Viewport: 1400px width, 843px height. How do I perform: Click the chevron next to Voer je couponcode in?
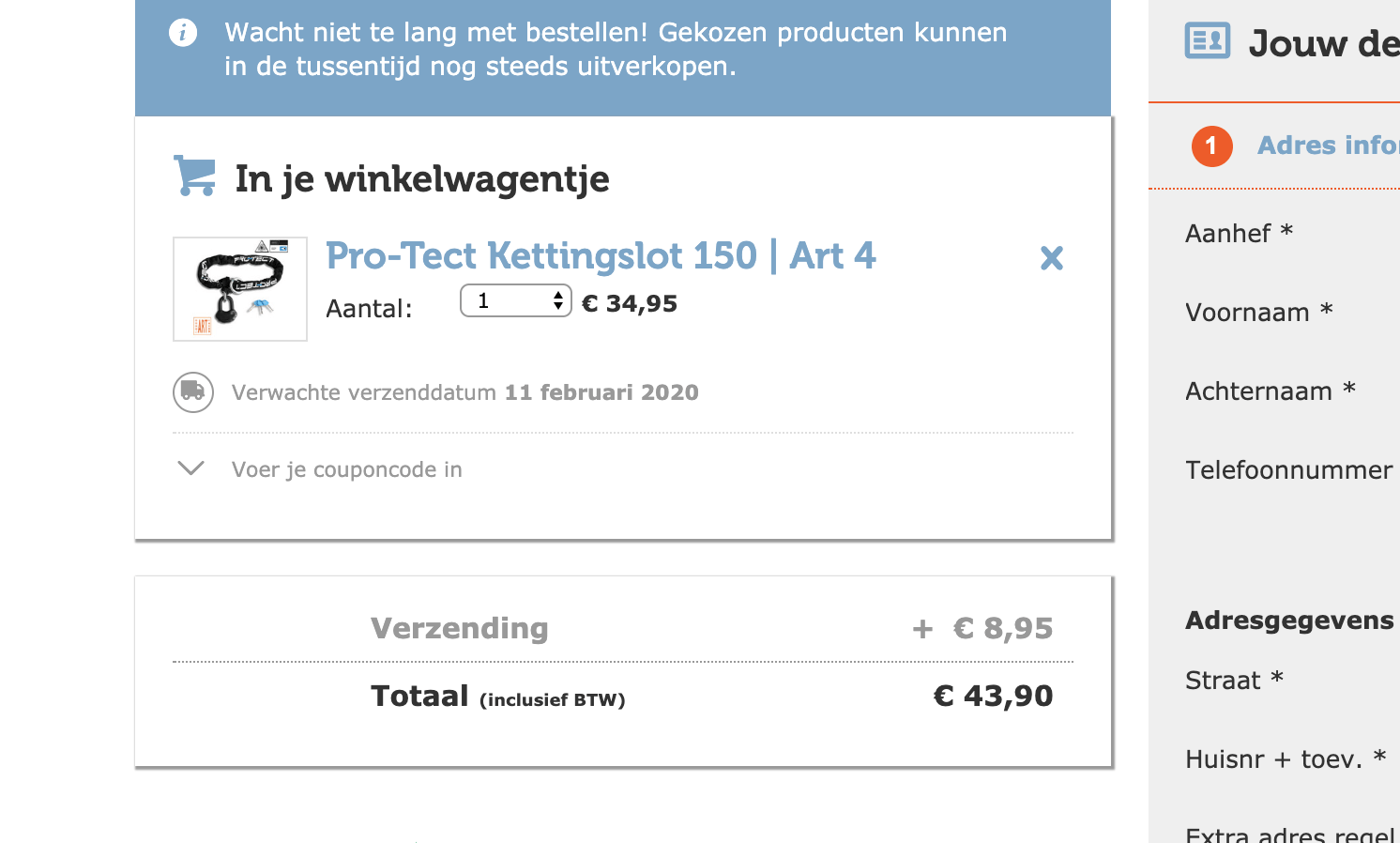(190, 468)
